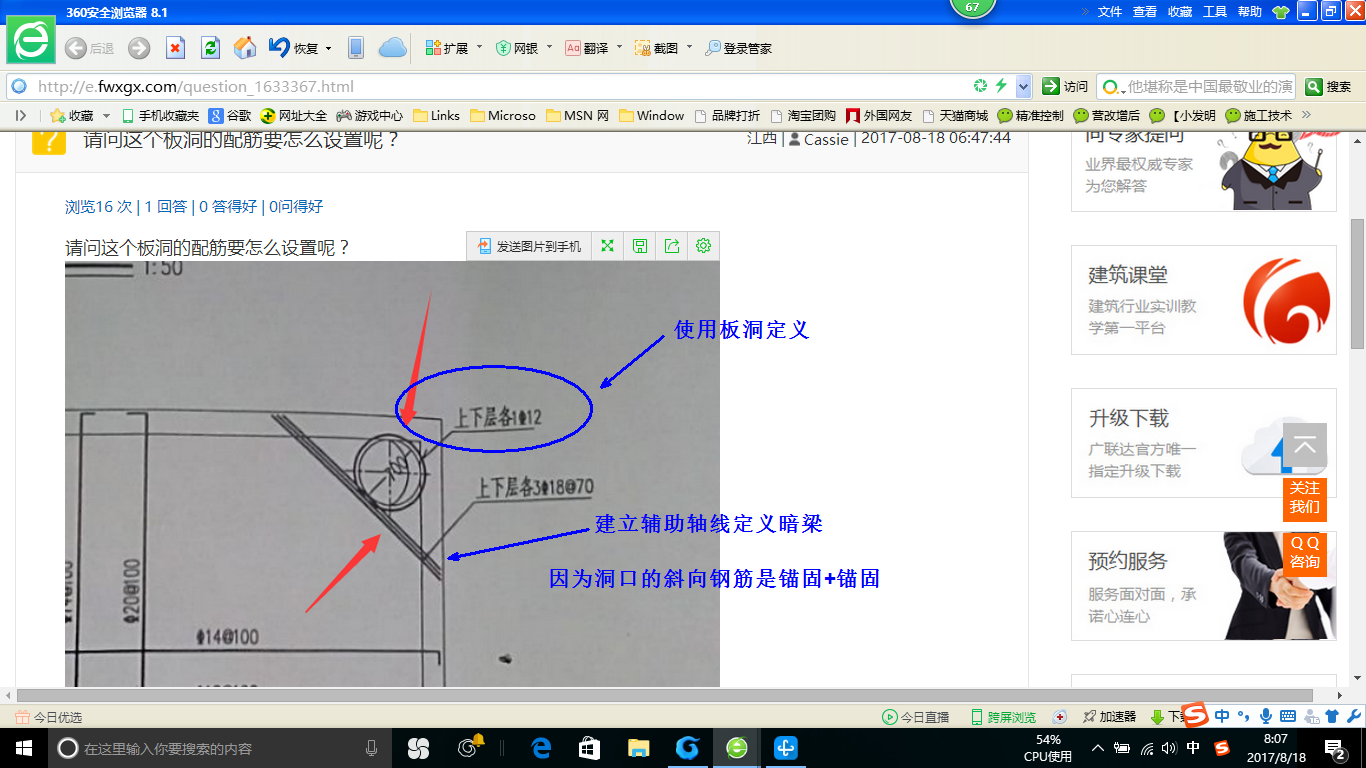Open the 扩展 extensions button
Image resolution: width=1366 pixels, height=768 pixels.
point(446,48)
